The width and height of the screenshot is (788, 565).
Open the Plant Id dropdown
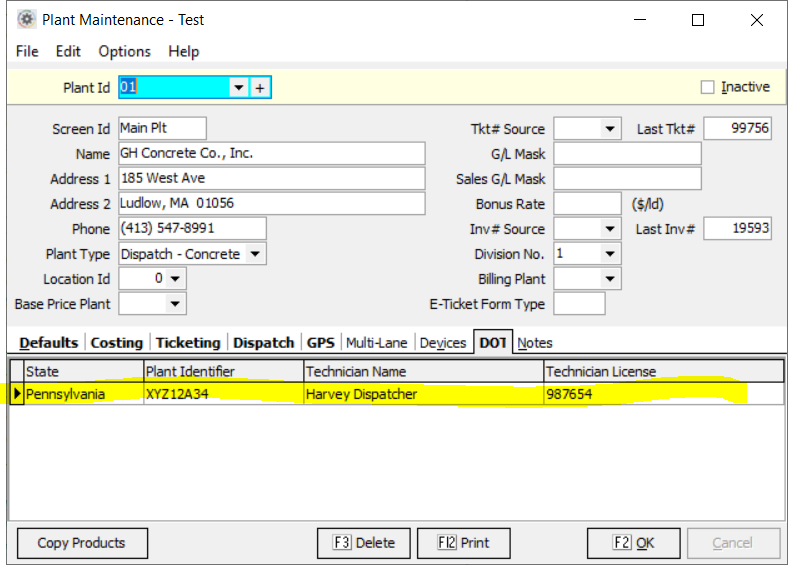click(x=238, y=88)
